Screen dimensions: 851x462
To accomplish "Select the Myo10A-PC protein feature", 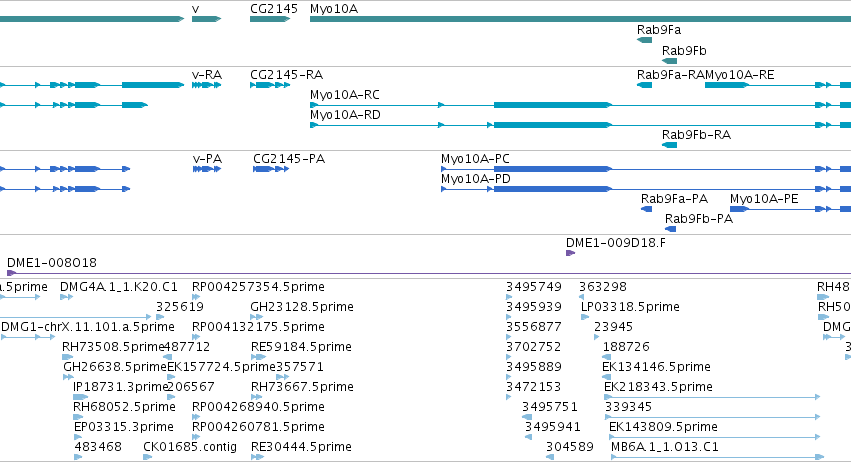I will [646, 169].
